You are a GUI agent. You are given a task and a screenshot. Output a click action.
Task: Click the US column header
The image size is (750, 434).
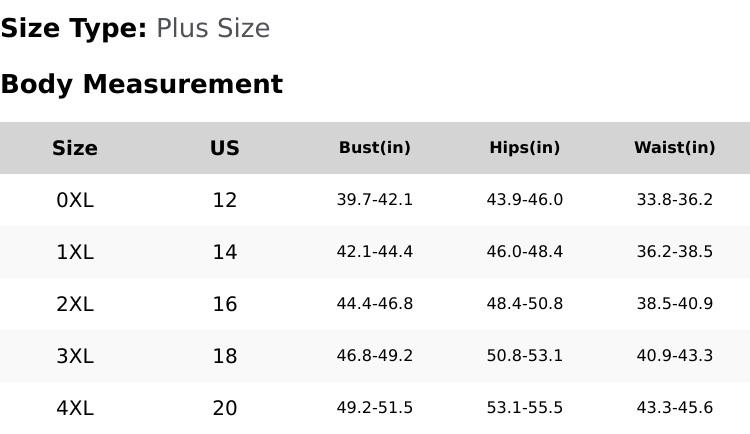[225, 148]
